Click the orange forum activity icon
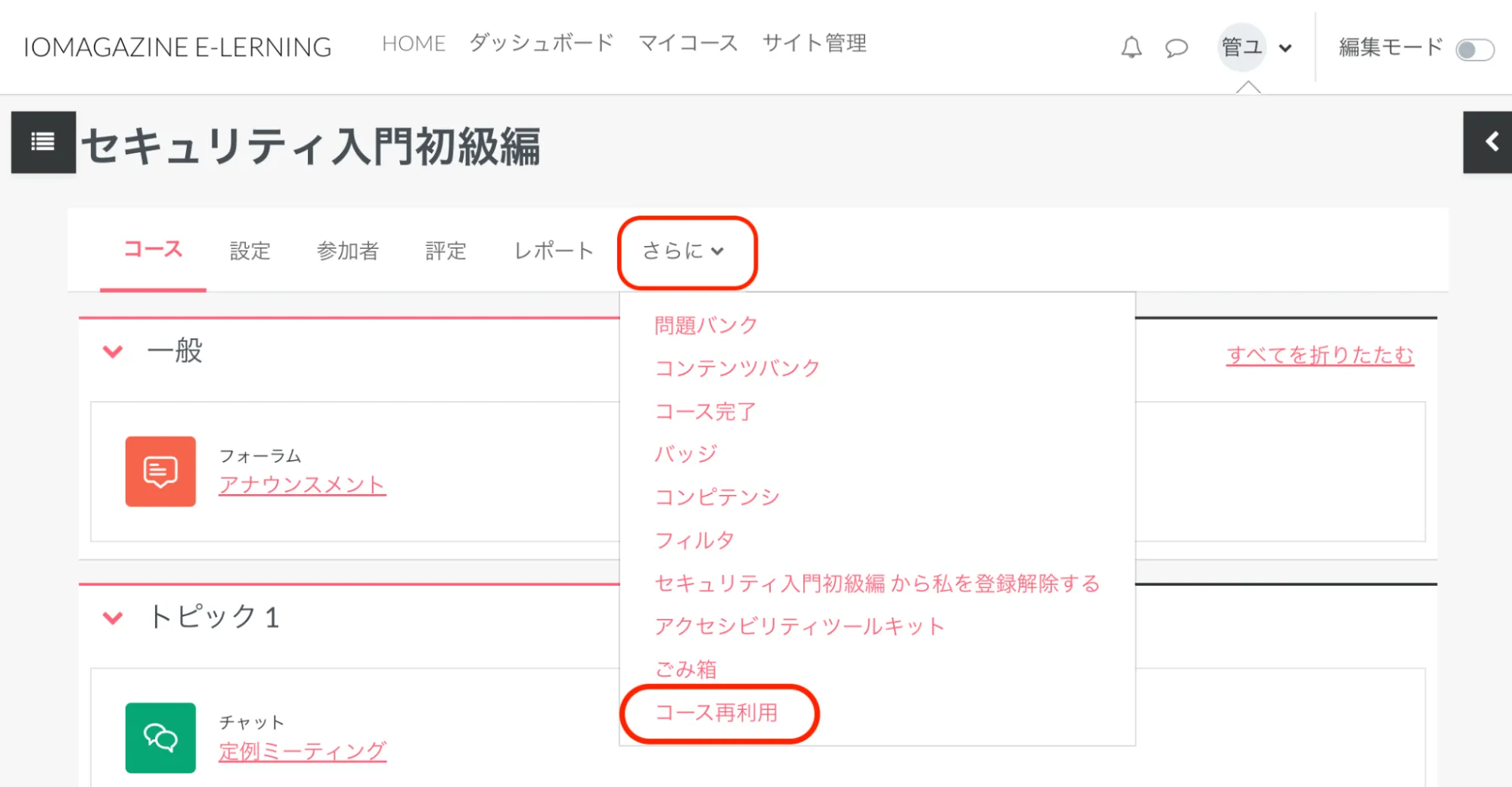The image size is (1512, 787). pyautogui.click(x=160, y=471)
